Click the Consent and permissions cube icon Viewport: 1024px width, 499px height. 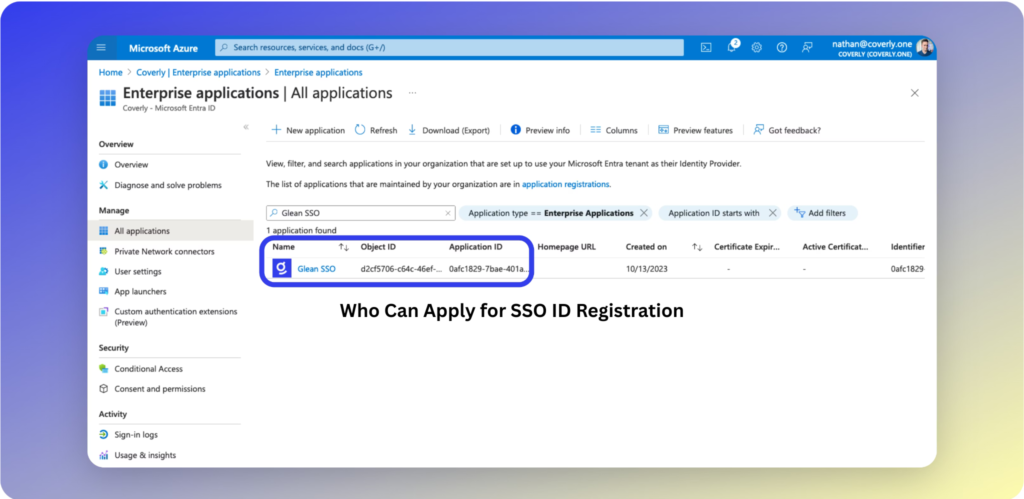click(103, 389)
